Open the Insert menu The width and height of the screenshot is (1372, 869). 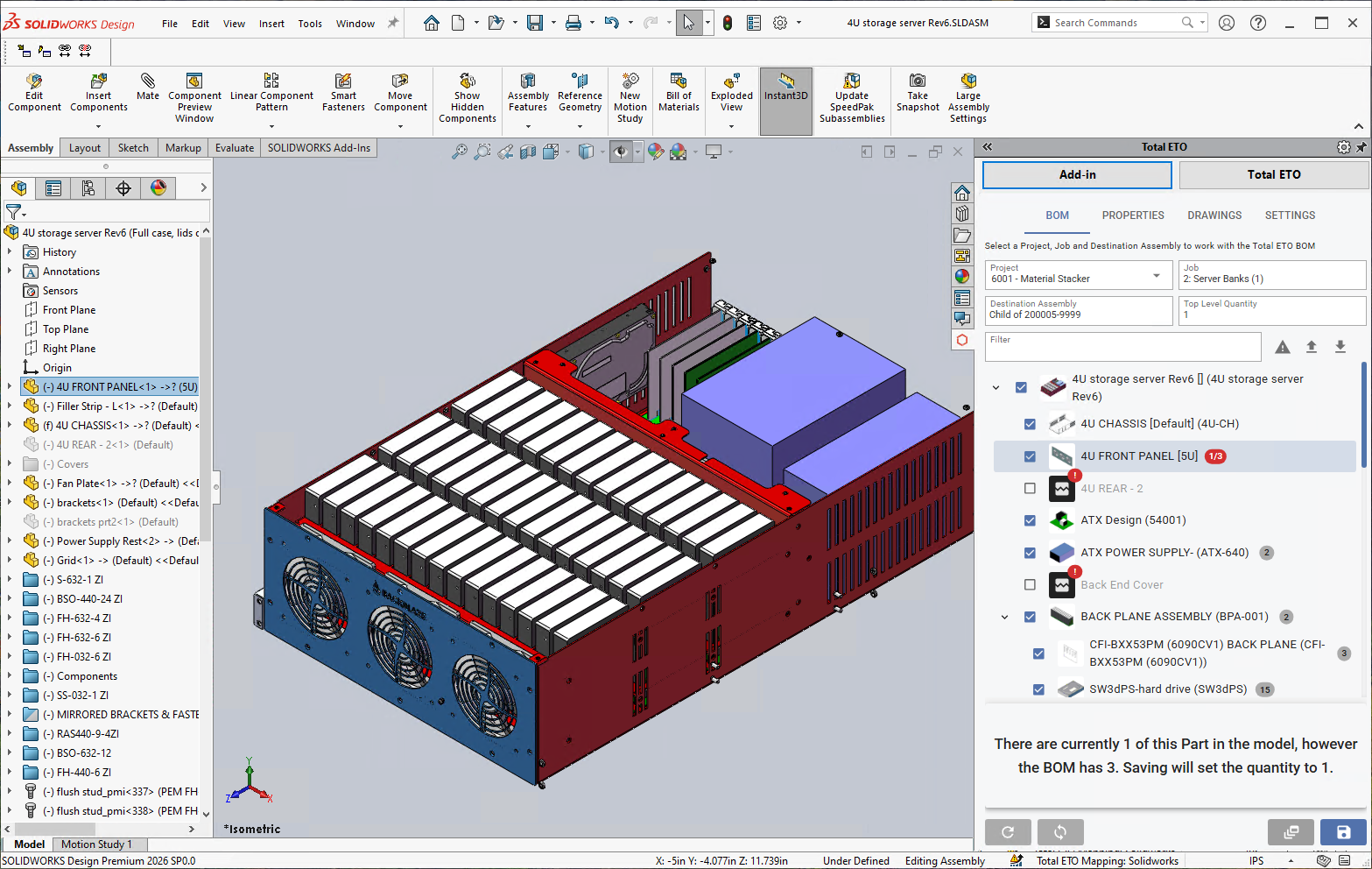[271, 24]
